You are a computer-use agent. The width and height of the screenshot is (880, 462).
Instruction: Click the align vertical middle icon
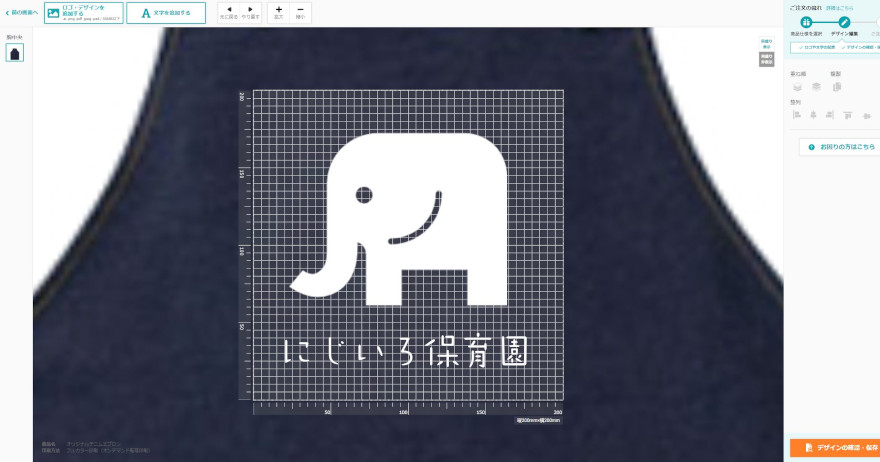pos(867,116)
